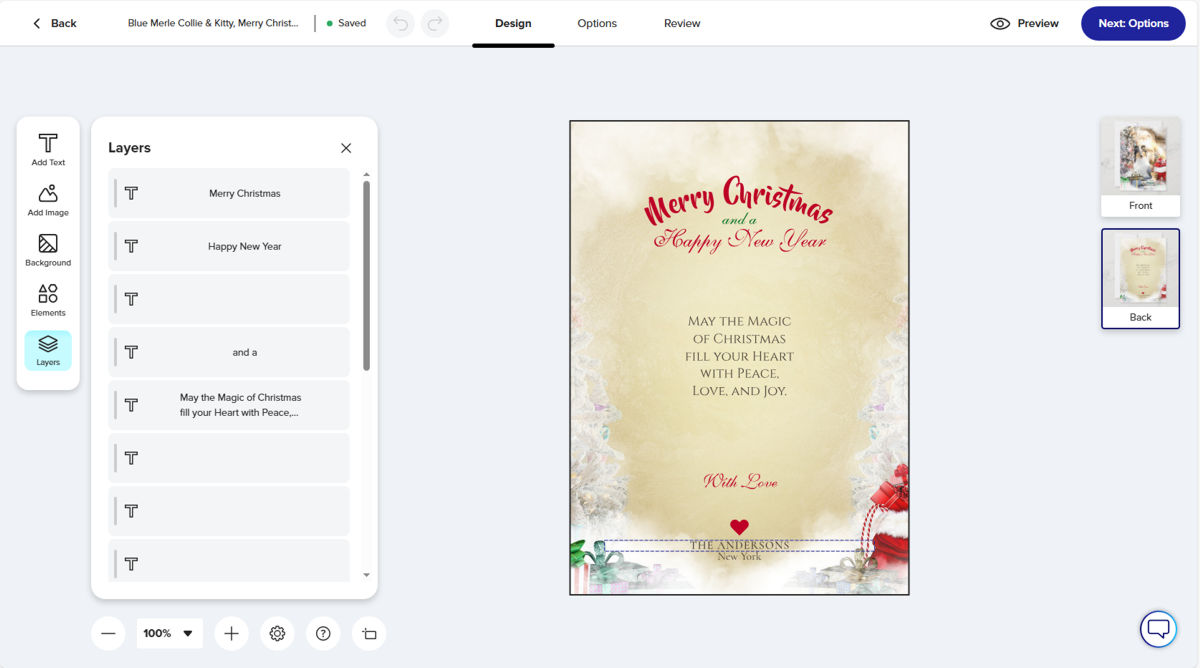This screenshot has width=1200, height=668.
Task: Open the Add Image tool
Action: [x=48, y=200]
